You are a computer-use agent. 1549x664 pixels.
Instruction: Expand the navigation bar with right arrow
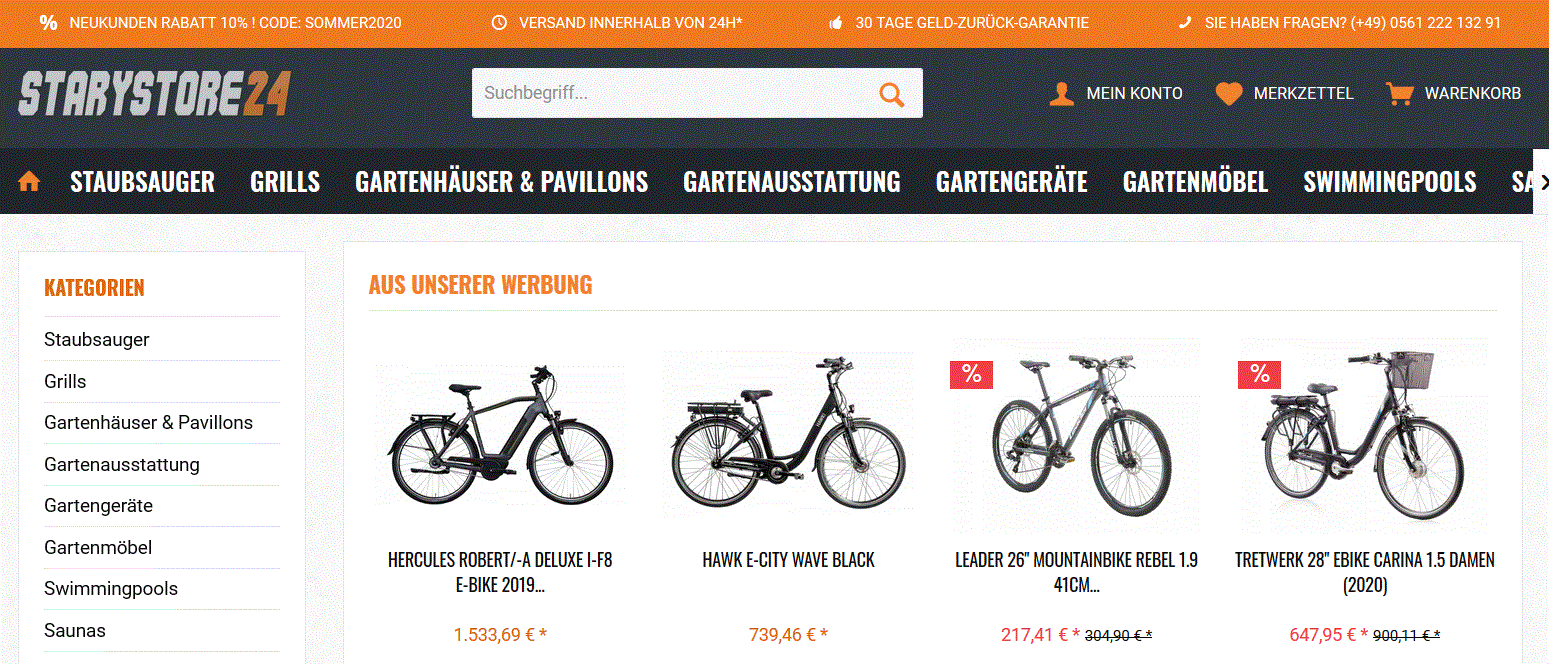pyautogui.click(x=1541, y=182)
